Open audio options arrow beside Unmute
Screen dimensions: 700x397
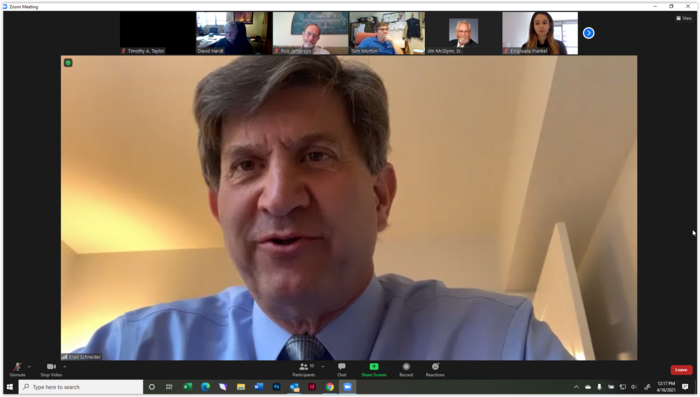click(x=29, y=367)
